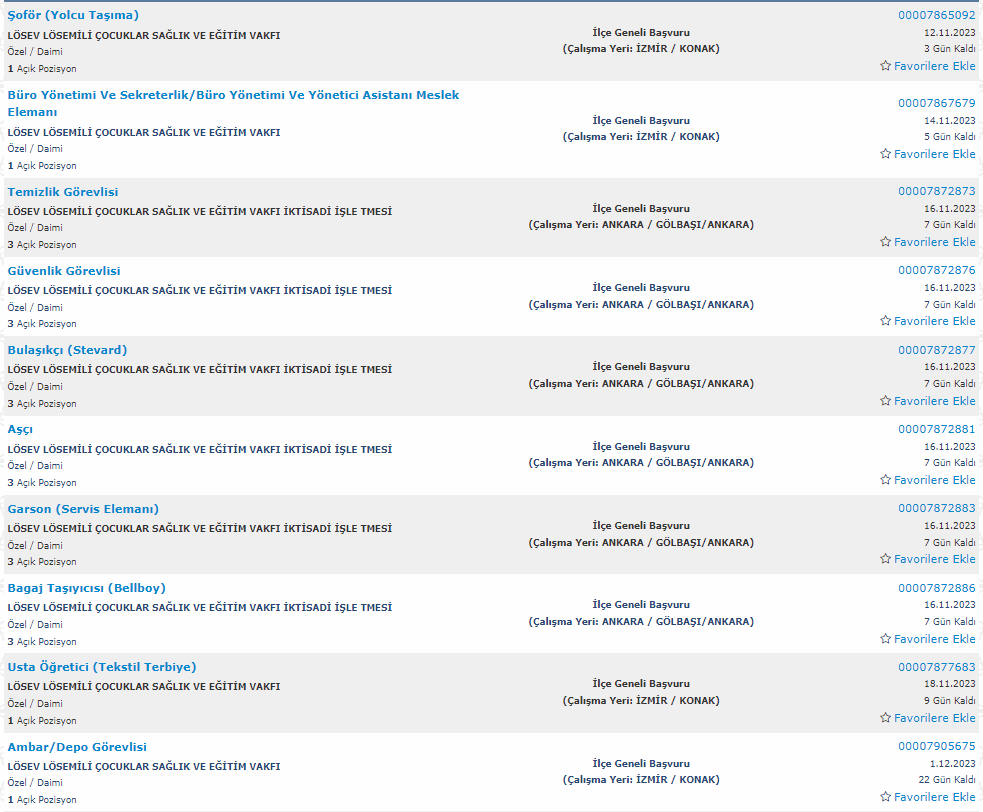Open Büro Yönetimi Ve Sekreterlik job listing
Image resolution: width=983 pixels, height=812 pixels.
click(x=233, y=95)
